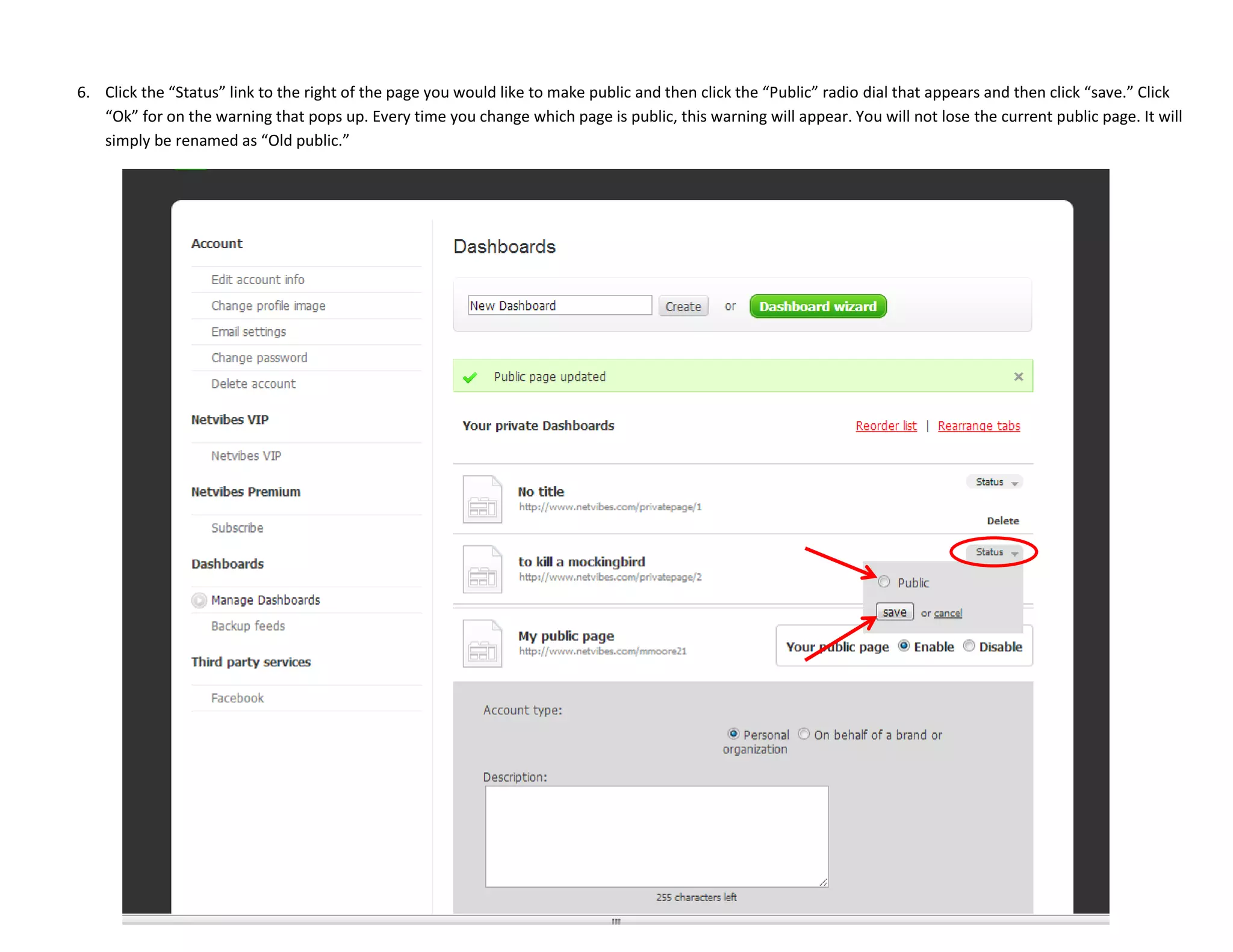The height and width of the screenshot is (952, 1233).
Task: Click the to kill a mockingbird title
Action: pyautogui.click(x=581, y=561)
